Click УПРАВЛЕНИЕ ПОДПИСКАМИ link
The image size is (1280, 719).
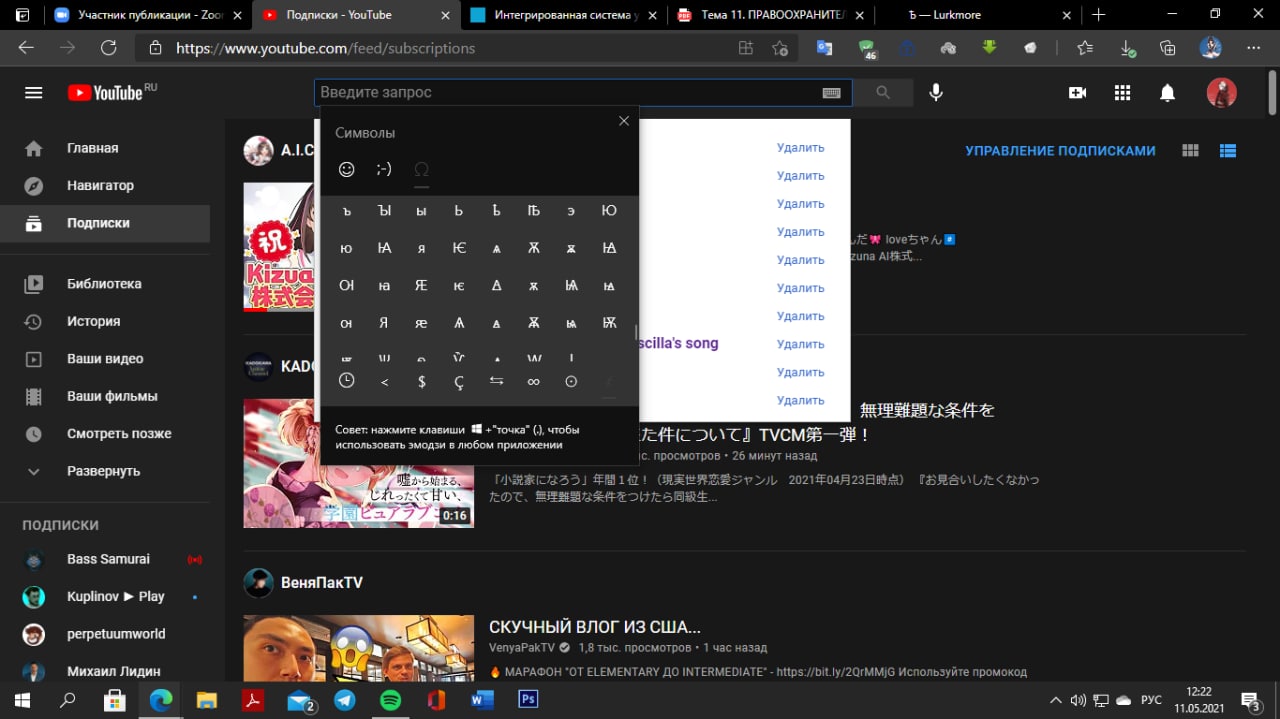(x=1060, y=151)
